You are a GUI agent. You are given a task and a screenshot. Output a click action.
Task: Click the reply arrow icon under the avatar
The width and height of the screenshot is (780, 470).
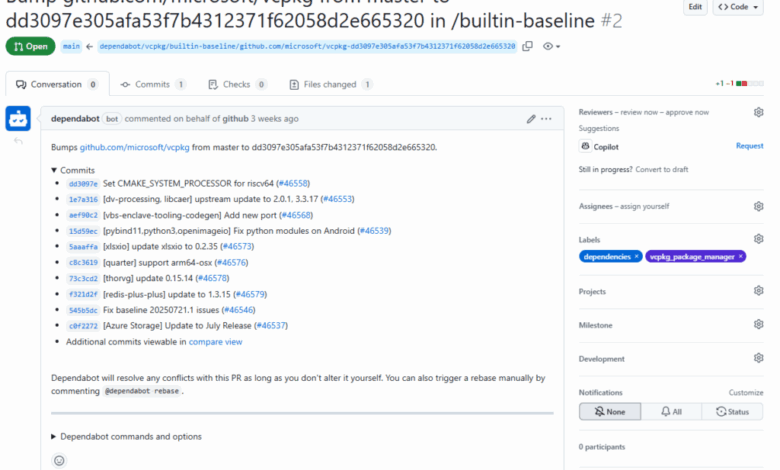coord(18,141)
